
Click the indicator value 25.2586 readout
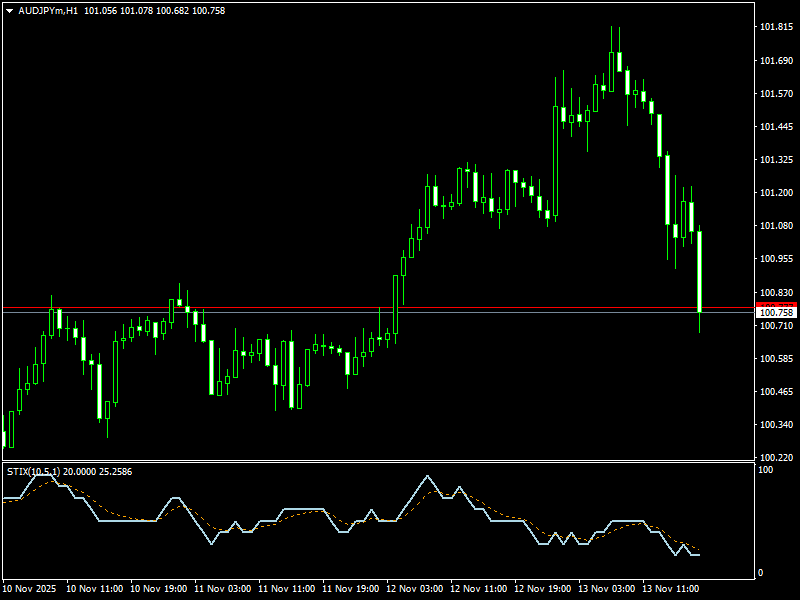115,470
